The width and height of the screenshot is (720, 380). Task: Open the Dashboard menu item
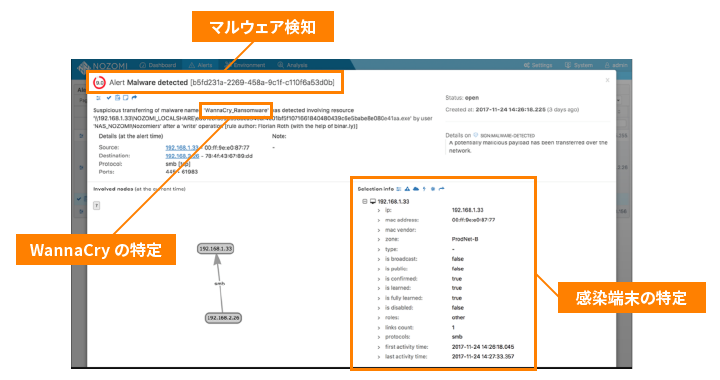[x=158, y=65]
